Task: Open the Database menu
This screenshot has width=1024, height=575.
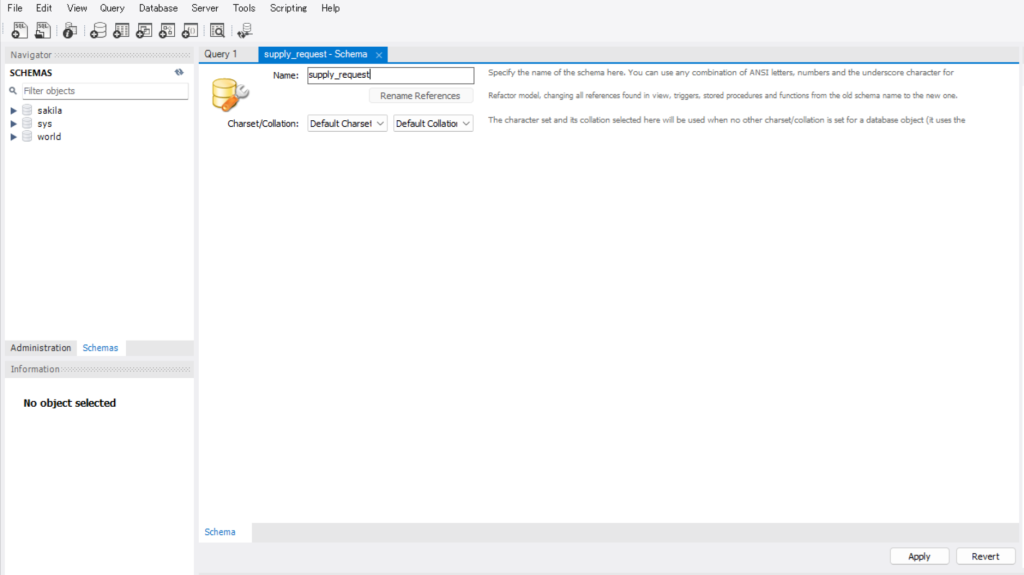Action: coord(158,8)
